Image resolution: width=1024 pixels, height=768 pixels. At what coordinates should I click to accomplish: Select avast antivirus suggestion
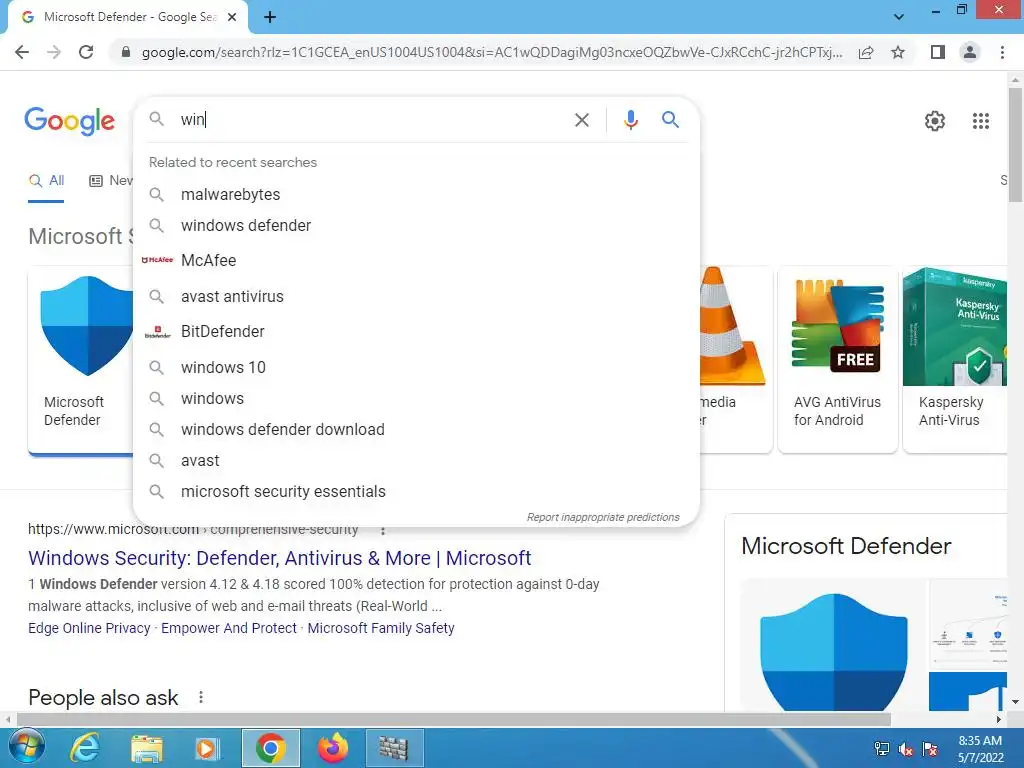coord(416,296)
